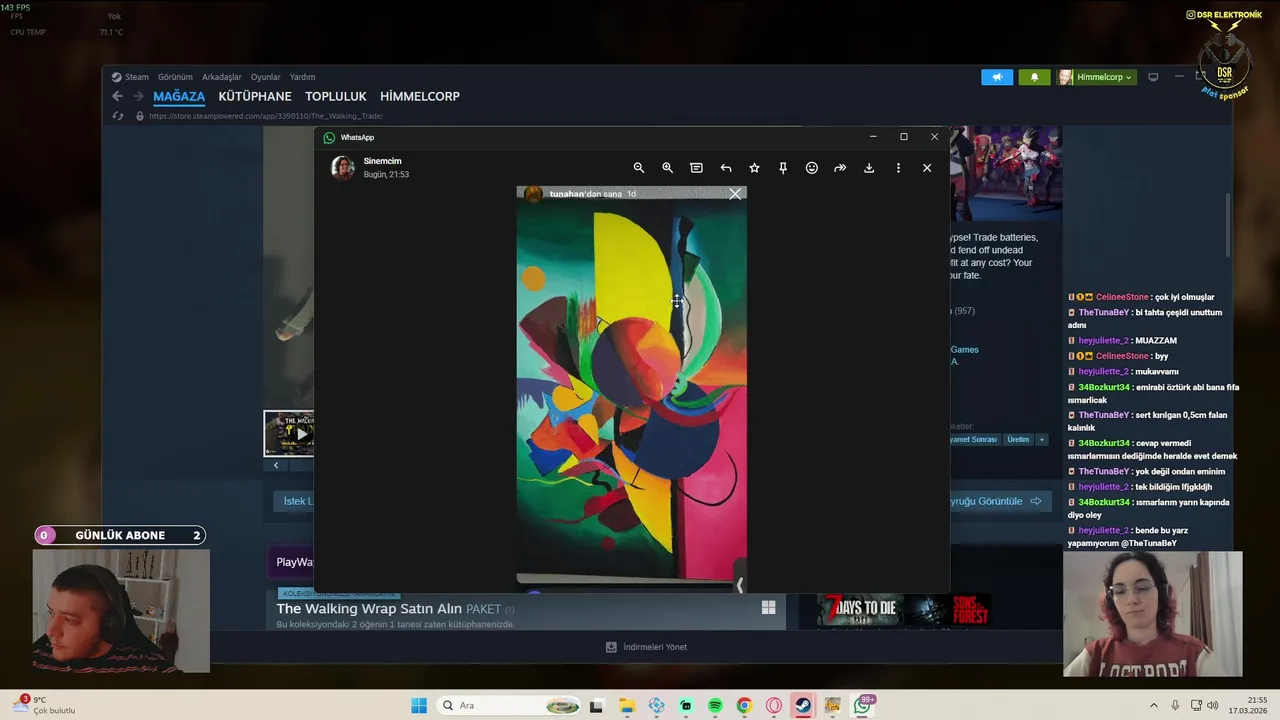Click the Üretim tag
The width and height of the screenshot is (1280, 720).
1017,439
